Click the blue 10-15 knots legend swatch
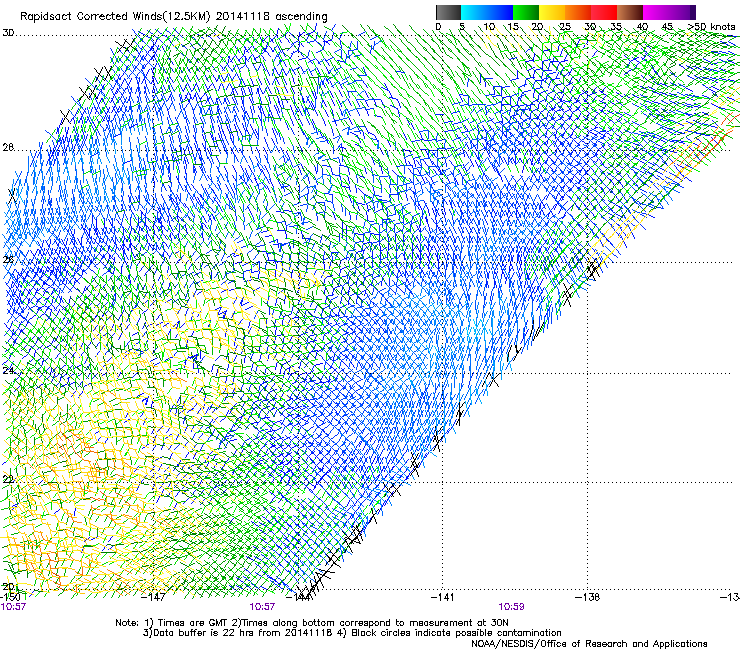Image resolution: width=740 pixels, height=650 pixels. pyautogui.click(x=500, y=12)
